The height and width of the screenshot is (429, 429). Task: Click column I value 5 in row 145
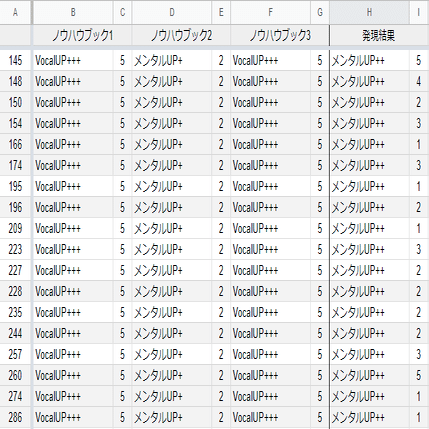click(419, 60)
